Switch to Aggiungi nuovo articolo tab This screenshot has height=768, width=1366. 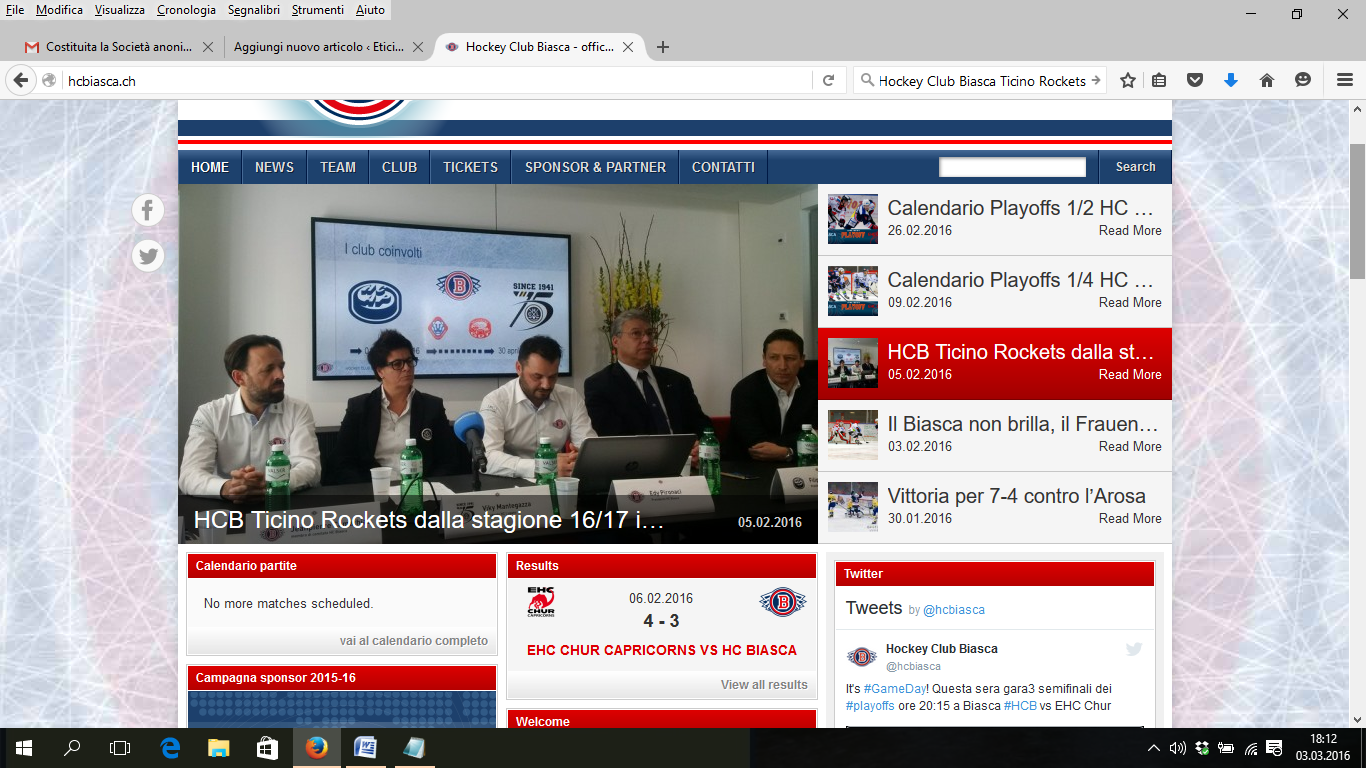327,47
